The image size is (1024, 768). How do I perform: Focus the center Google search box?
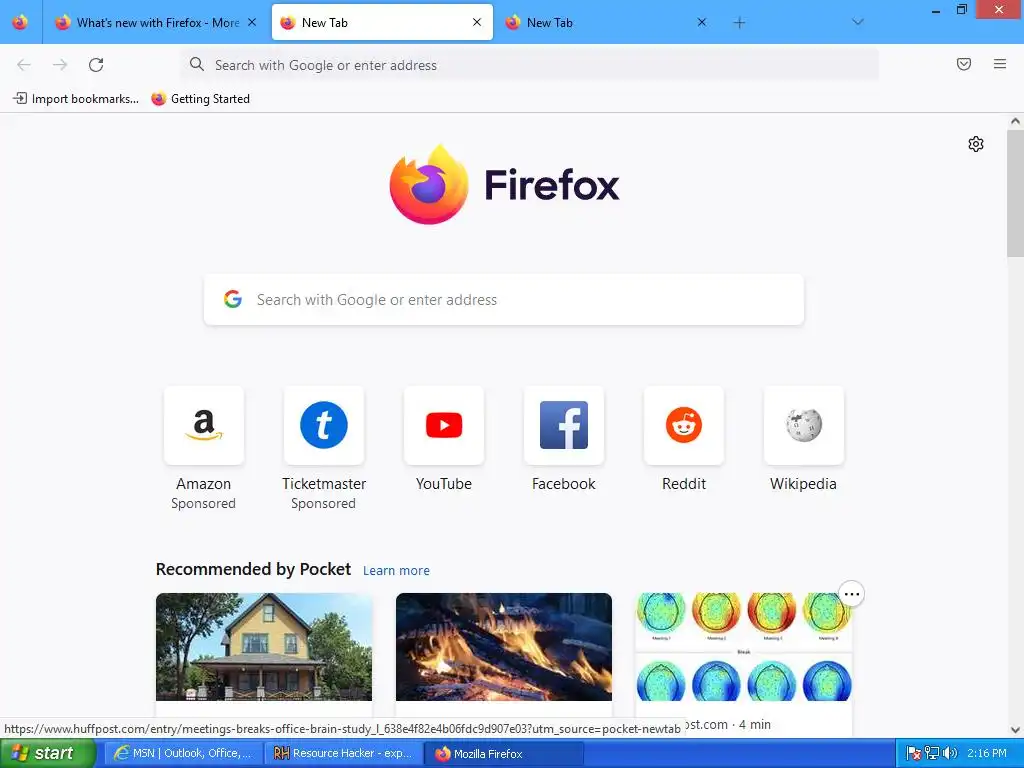coord(504,299)
